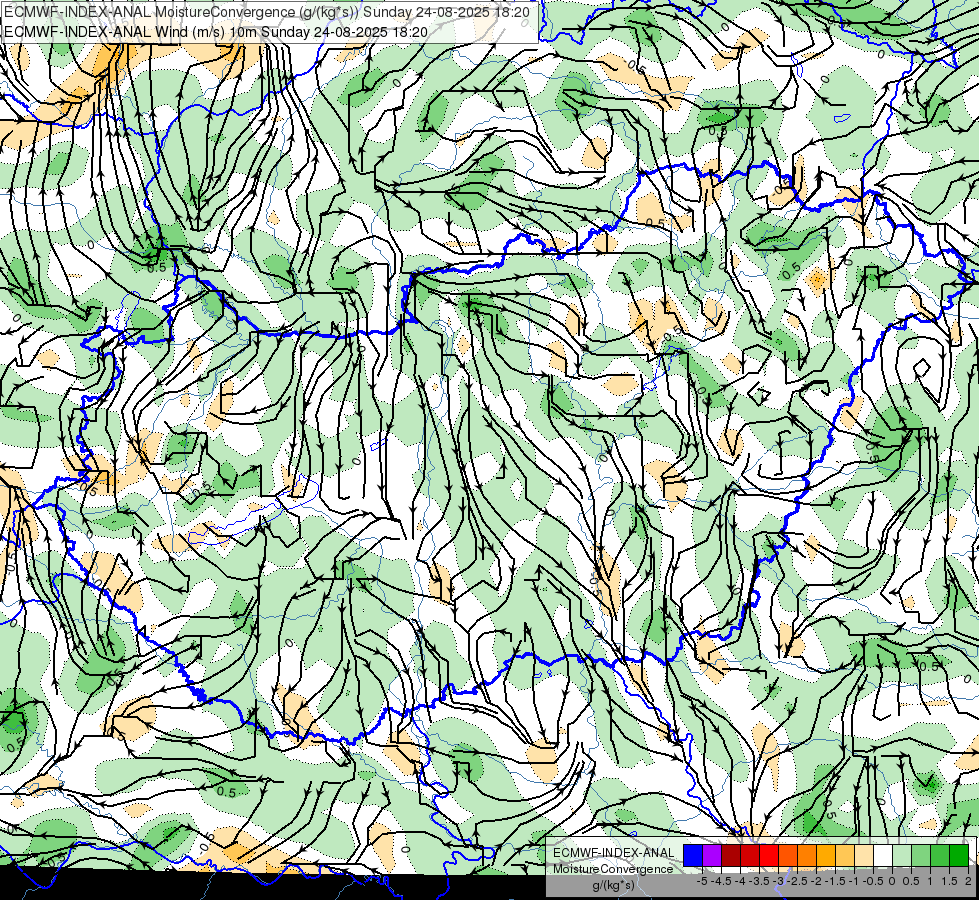
Task: Click the '2' legend tick label
Action: (968, 881)
